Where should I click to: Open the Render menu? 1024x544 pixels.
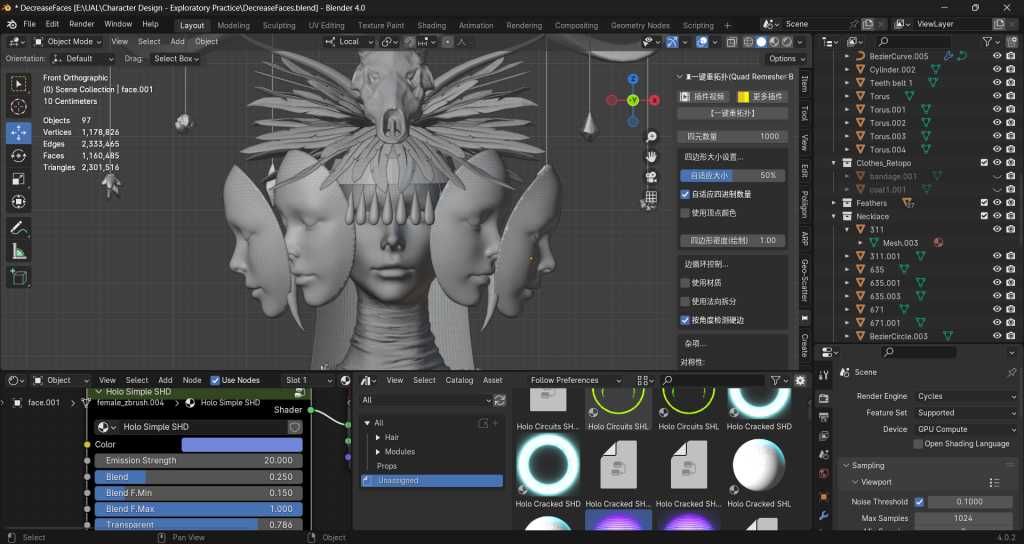[82, 24]
